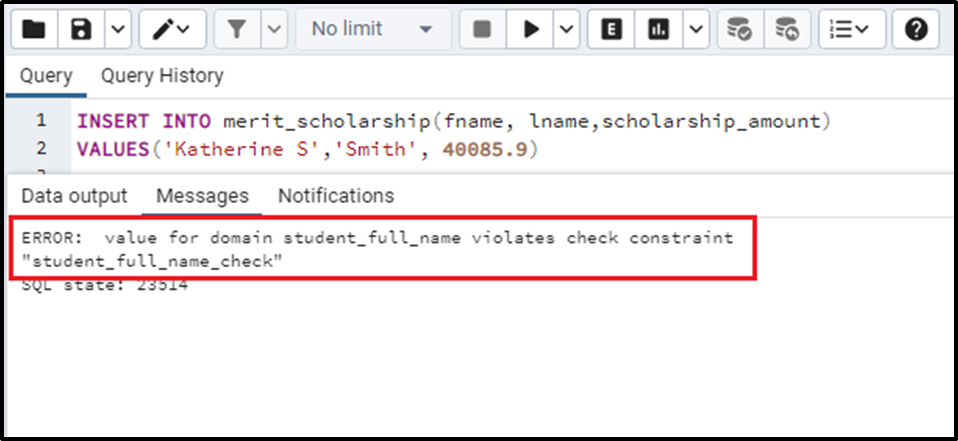Save file using the floppy disk icon
958x441 pixels.
(x=81, y=29)
